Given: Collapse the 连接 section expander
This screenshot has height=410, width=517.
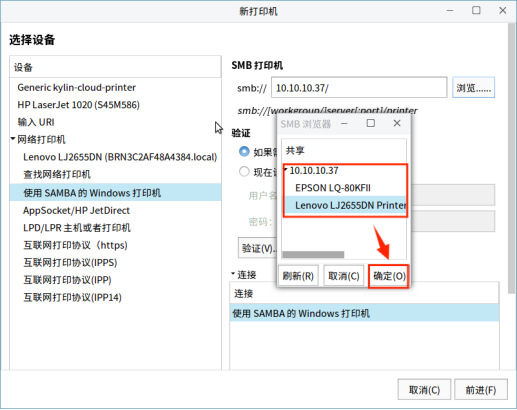Looking at the screenshot, I should pyautogui.click(x=233, y=274).
